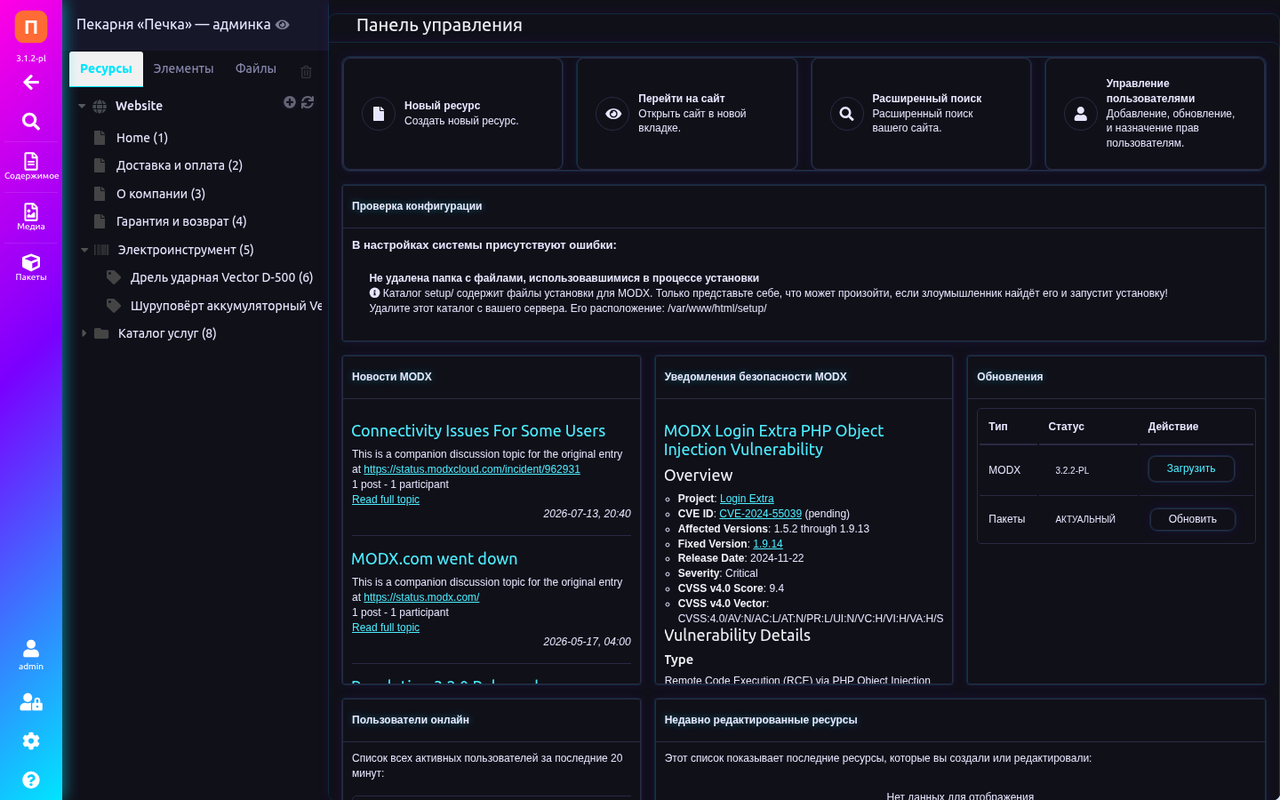Open the CVE-2024-55039 link
This screenshot has height=800, width=1280.
(x=760, y=513)
